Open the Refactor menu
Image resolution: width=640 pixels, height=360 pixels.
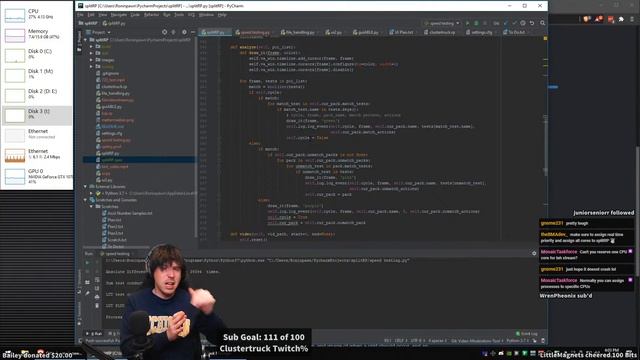point(151,15)
